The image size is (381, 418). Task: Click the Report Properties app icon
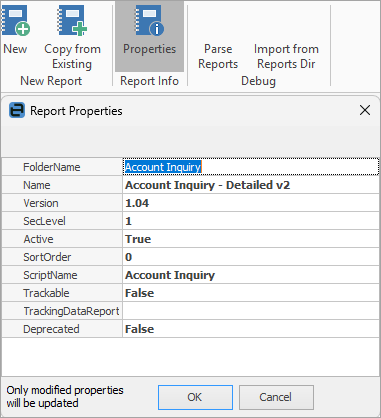coord(17,110)
